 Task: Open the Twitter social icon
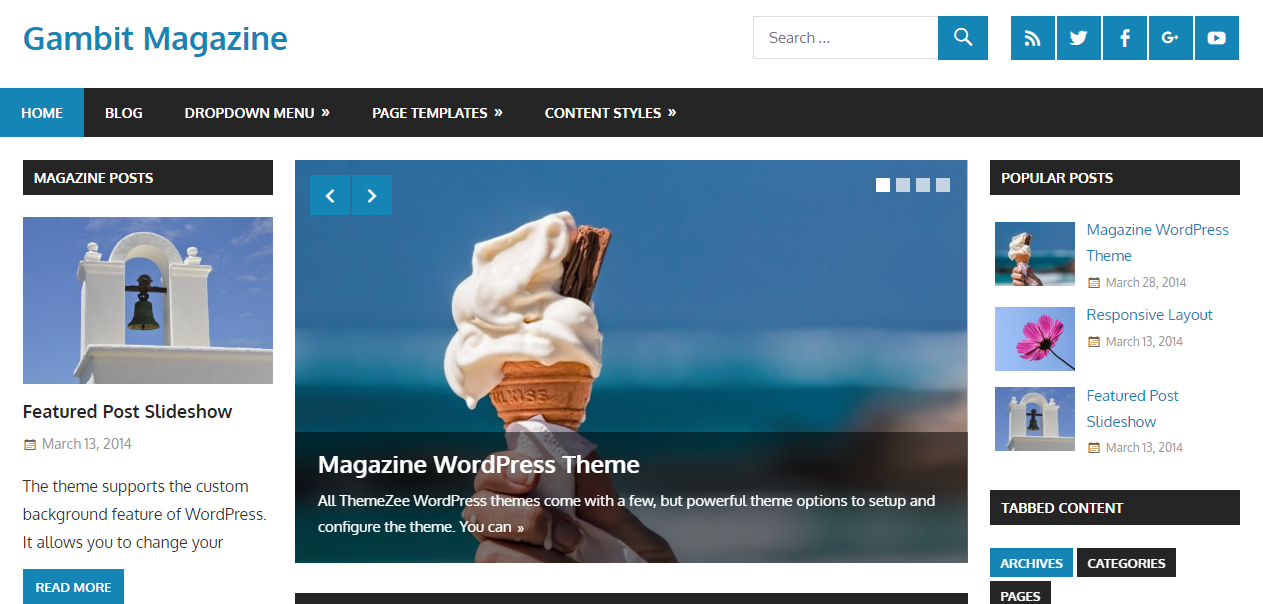[x=1079, y=38]
